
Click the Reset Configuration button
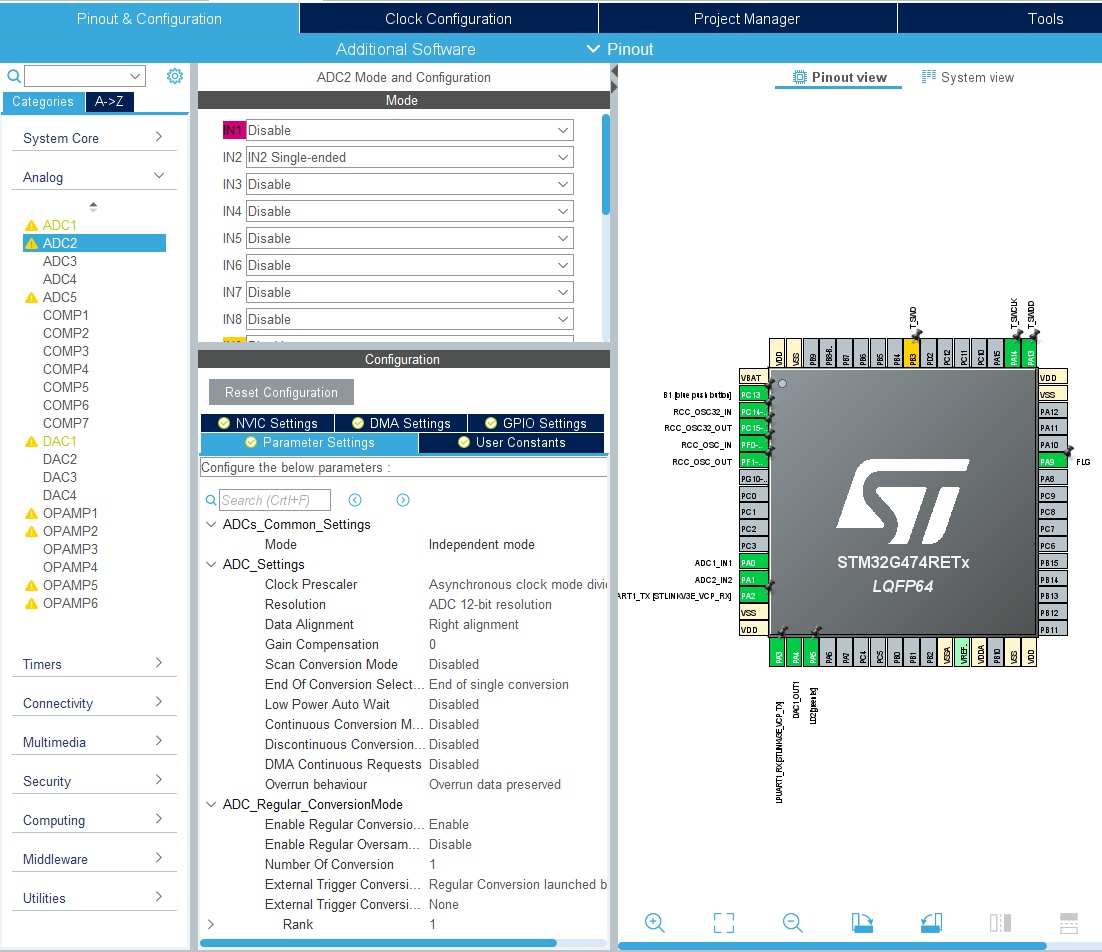[281, 392]
